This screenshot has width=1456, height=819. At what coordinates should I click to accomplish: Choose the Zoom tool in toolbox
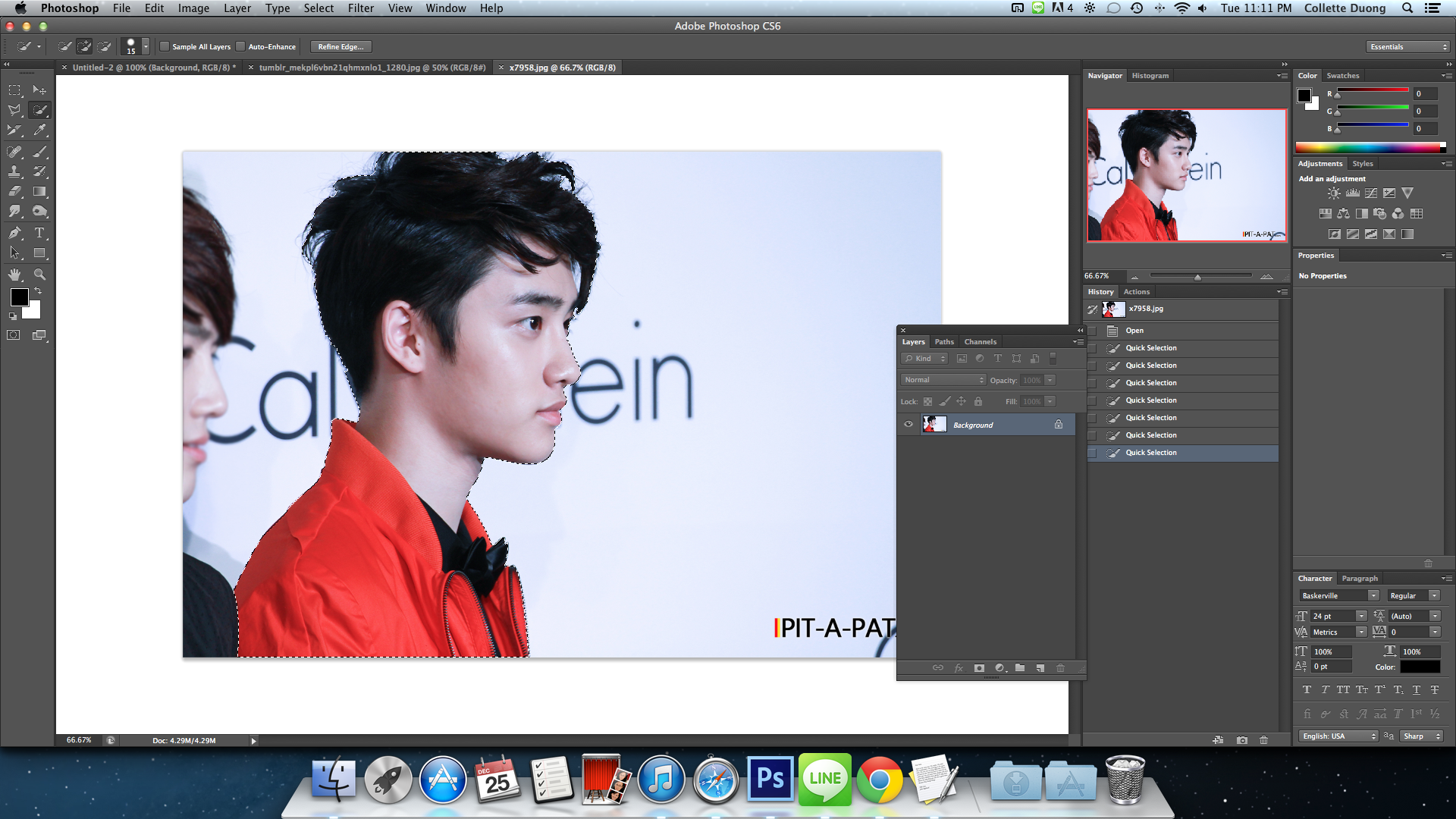[x=40, y=275]
